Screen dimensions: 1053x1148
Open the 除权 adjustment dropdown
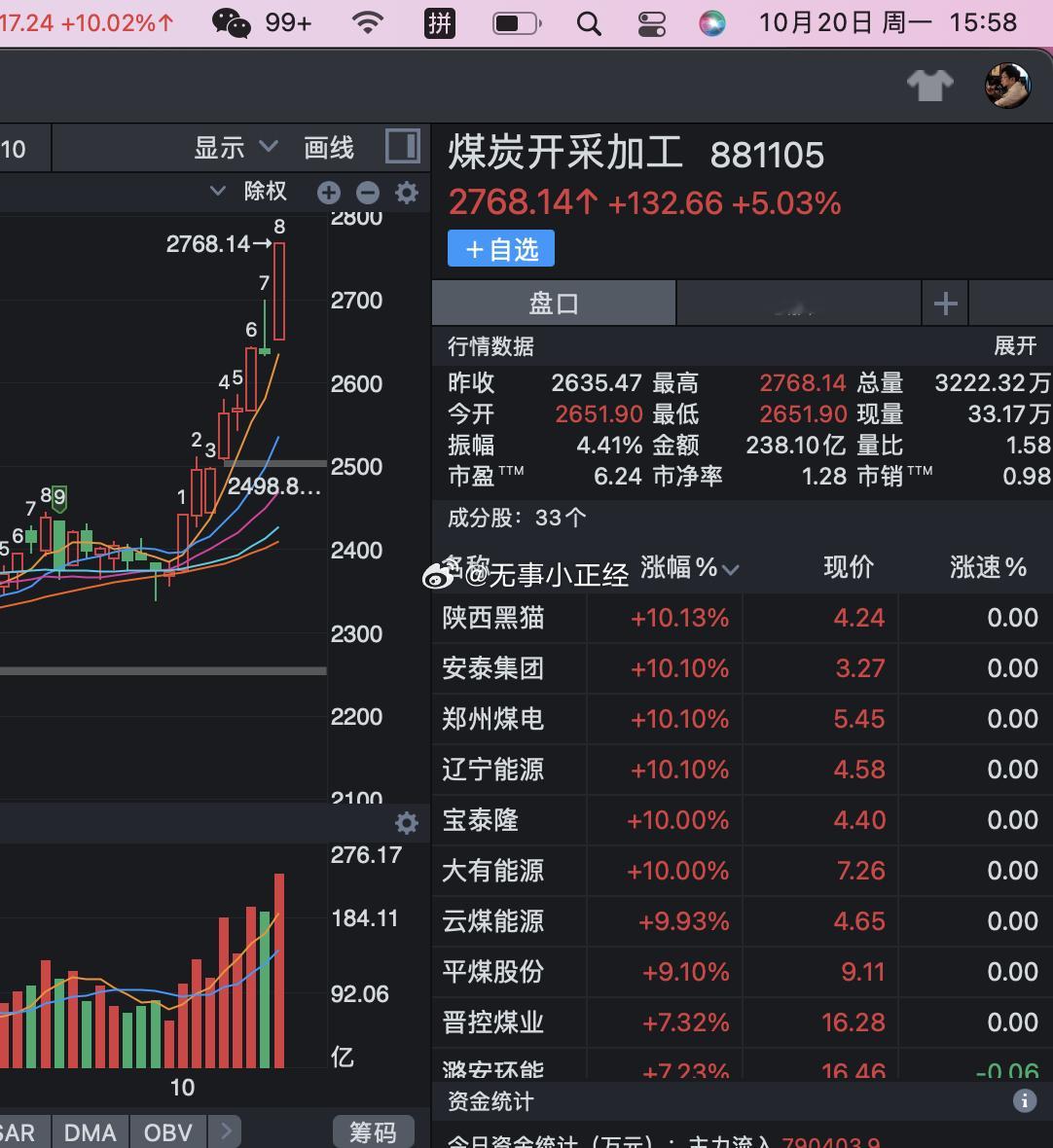tap(250, 192)
